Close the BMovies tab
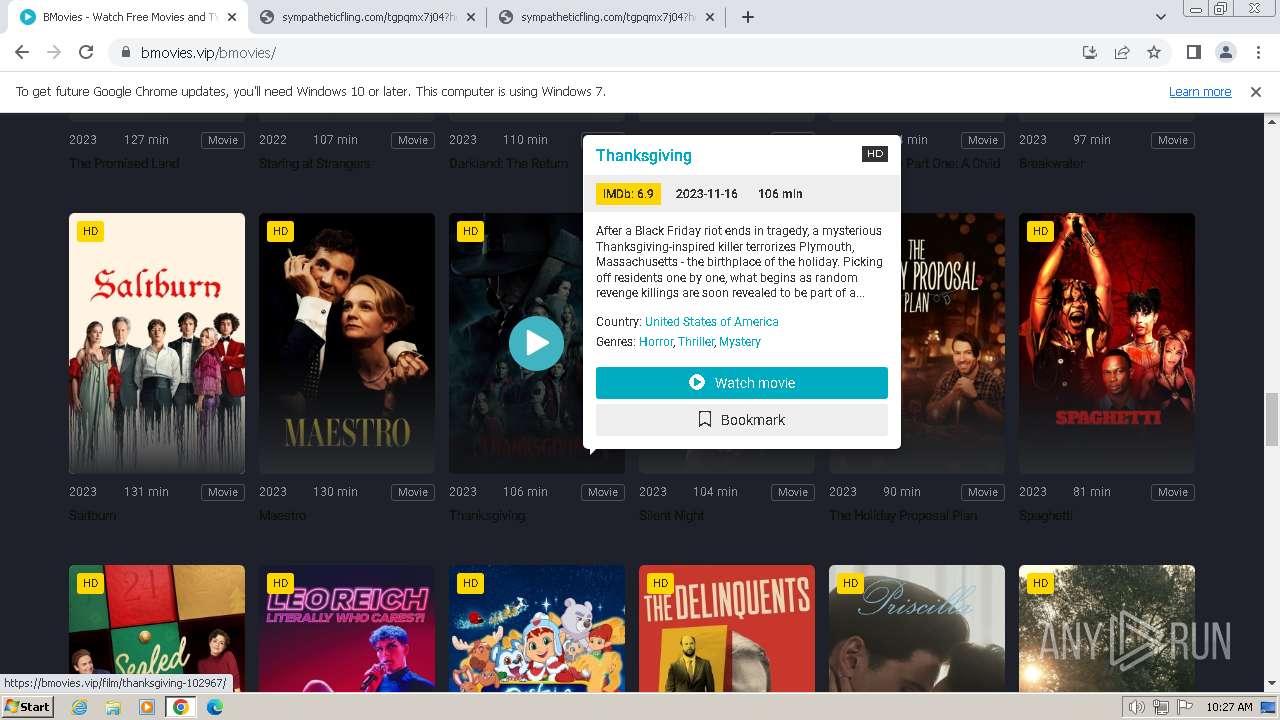This screenshot has height=720, width=1280. click(x=233, y=17)
